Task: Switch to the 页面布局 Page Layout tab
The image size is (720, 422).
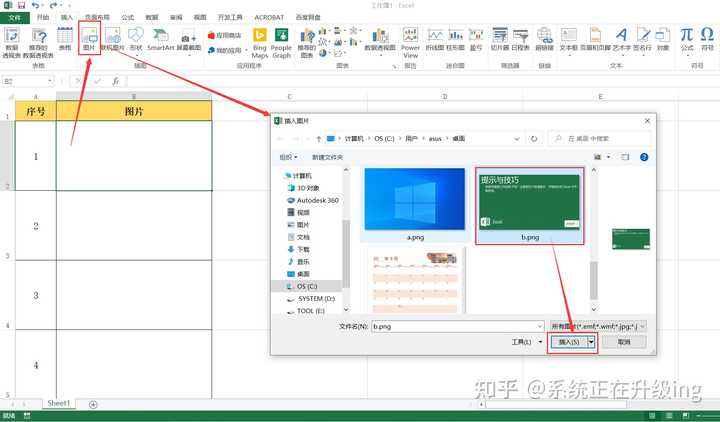Action: 97,17
